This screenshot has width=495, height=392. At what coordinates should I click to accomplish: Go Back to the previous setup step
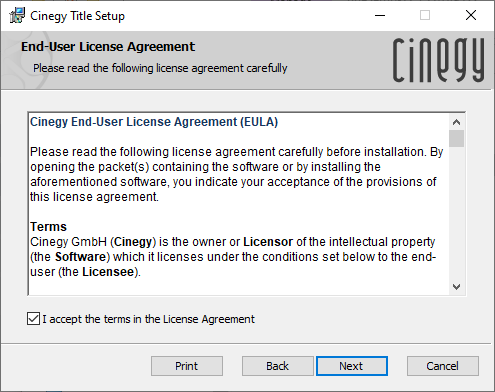coord(277,366)
